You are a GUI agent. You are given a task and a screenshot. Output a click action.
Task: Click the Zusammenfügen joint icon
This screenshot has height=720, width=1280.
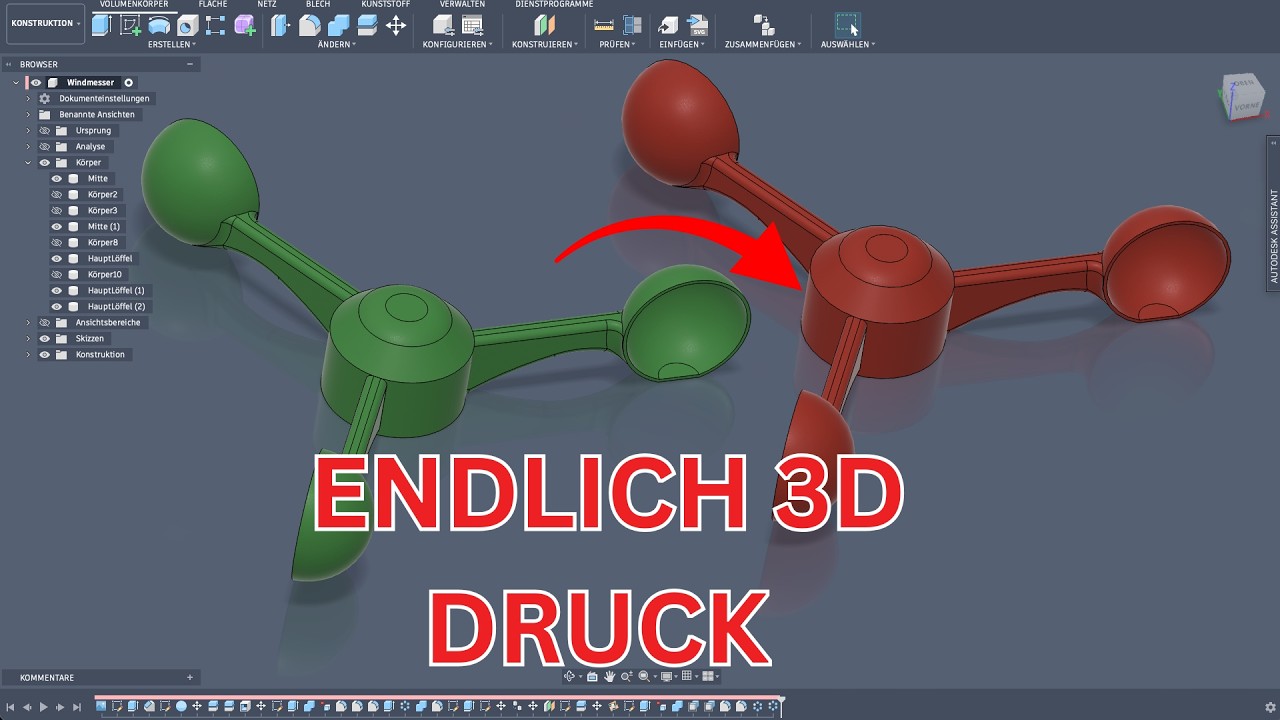click(764, 26)
